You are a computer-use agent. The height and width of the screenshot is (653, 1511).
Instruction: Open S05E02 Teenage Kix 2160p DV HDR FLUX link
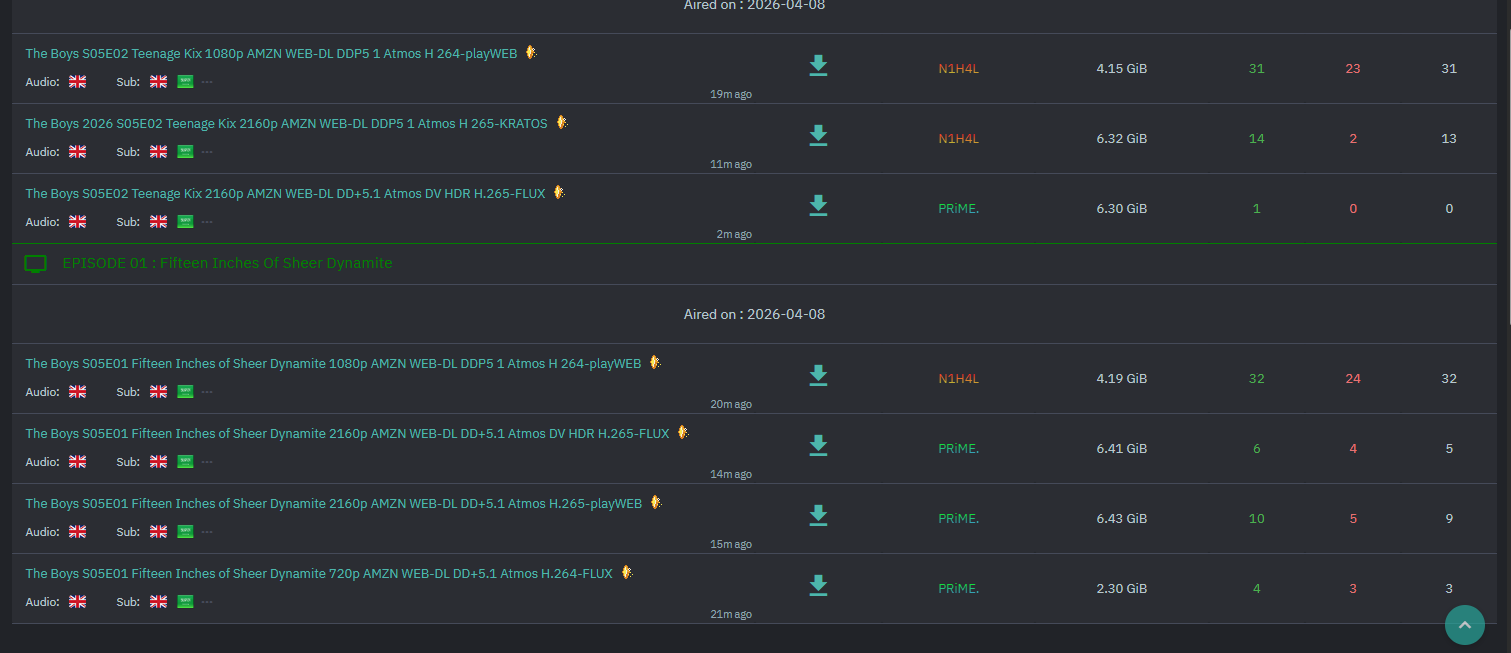coord(285,194)
